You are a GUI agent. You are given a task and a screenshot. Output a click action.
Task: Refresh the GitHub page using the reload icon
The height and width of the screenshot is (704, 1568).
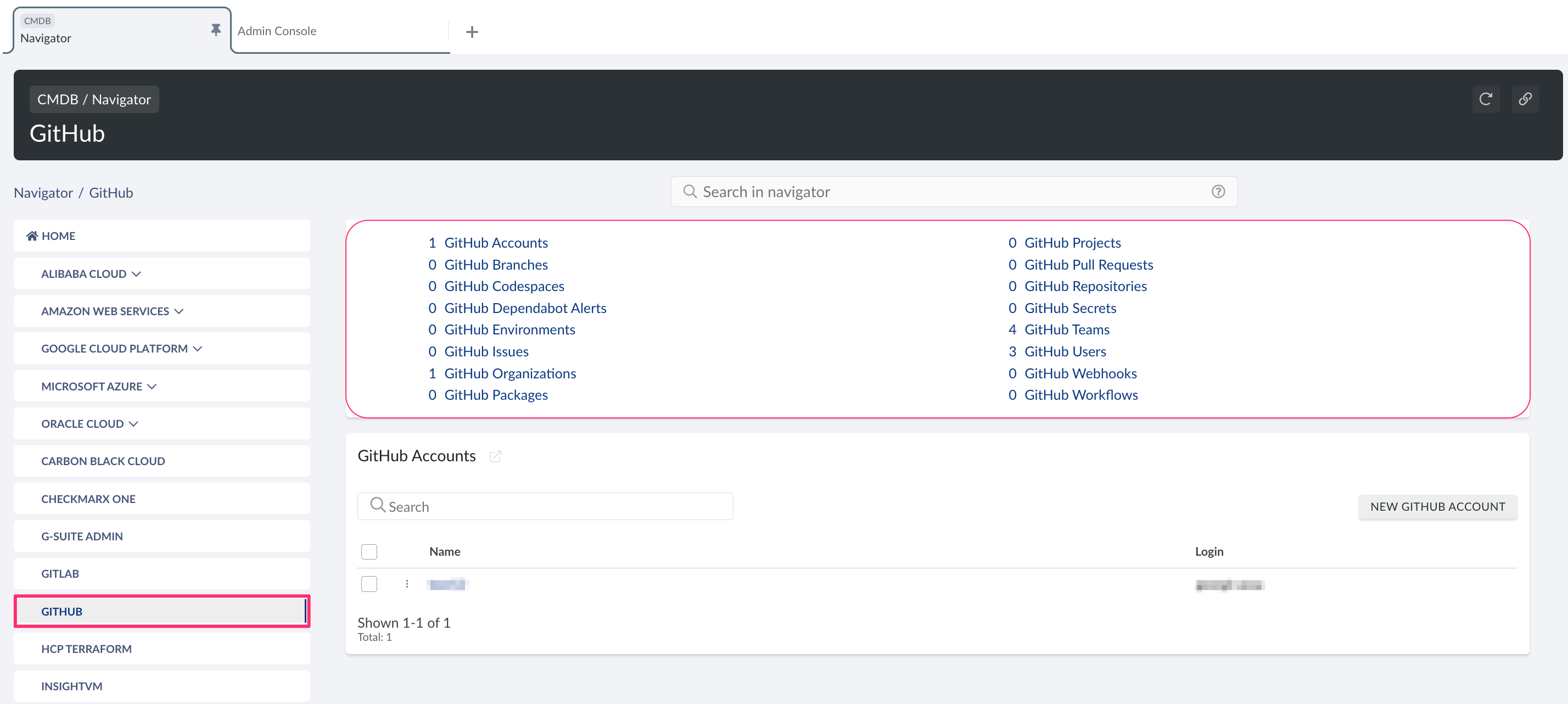click(1486, 99)
